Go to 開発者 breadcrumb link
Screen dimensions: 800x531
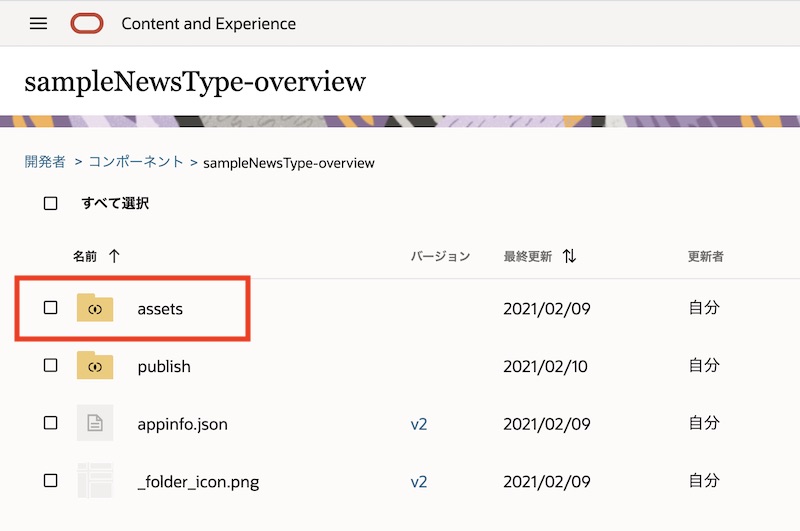click(45, 161)
